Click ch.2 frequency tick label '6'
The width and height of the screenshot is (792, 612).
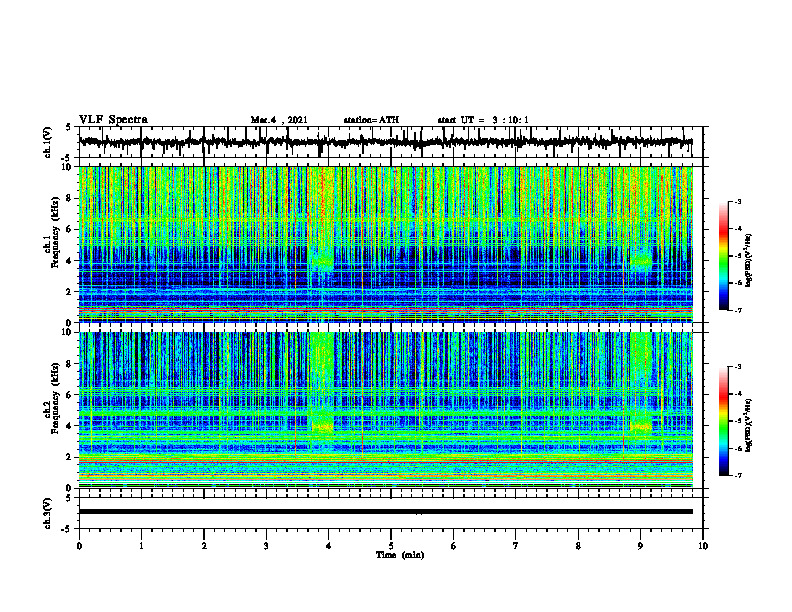point(70,394)
